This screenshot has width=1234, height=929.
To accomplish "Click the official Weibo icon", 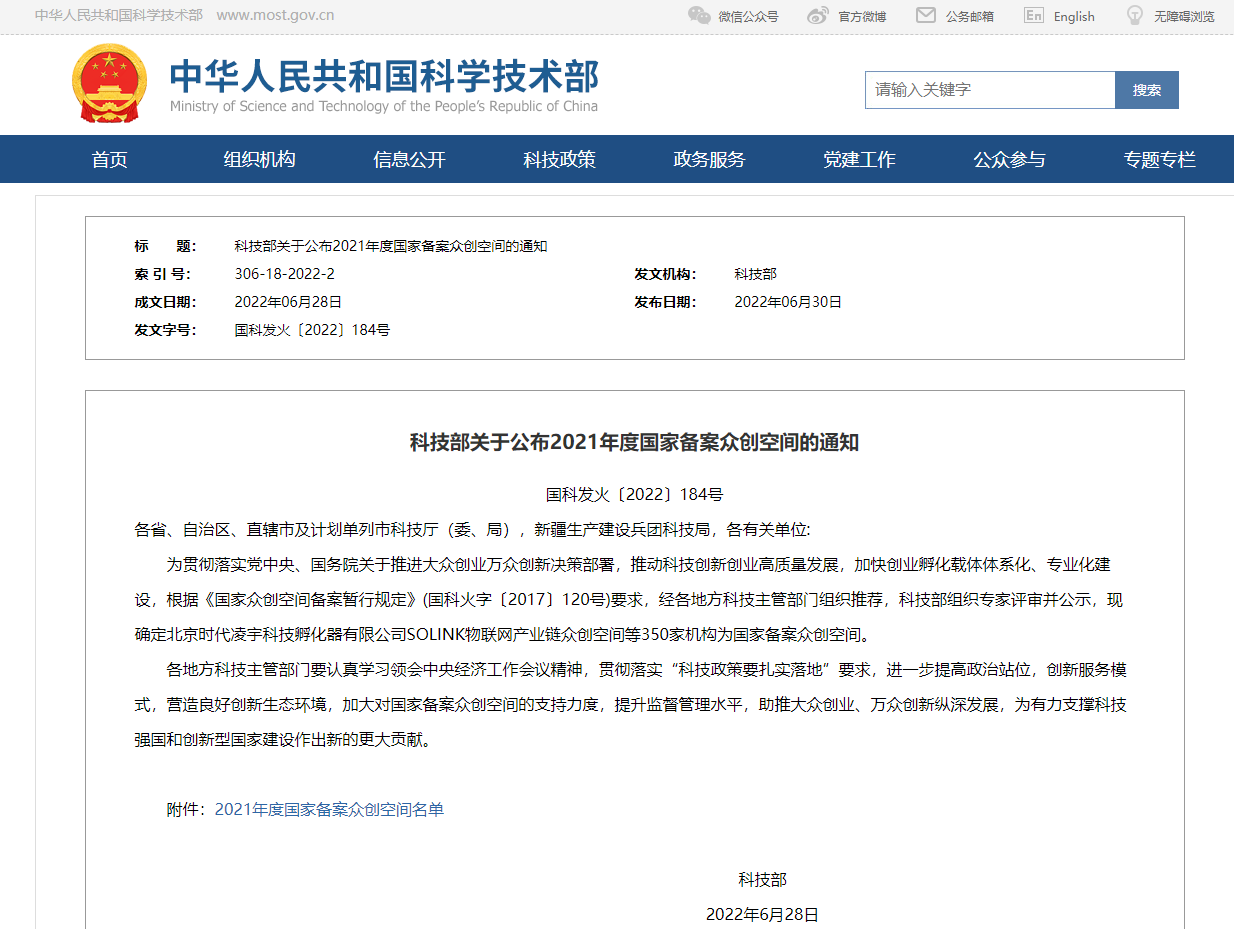I will click(x=818, y=16).
